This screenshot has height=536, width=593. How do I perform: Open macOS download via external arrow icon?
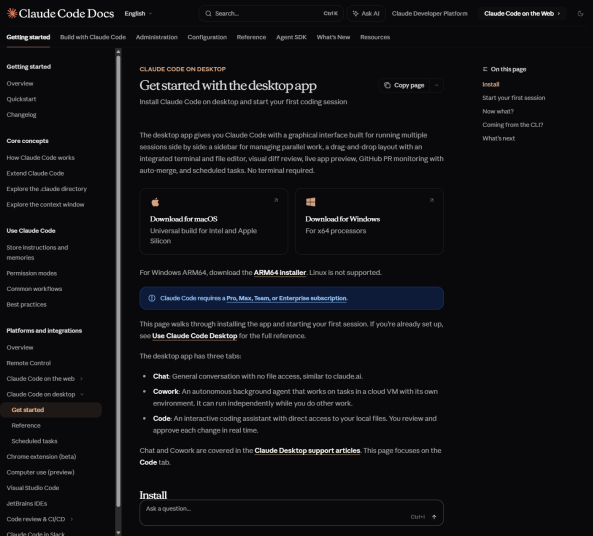(x=276, y=200)
